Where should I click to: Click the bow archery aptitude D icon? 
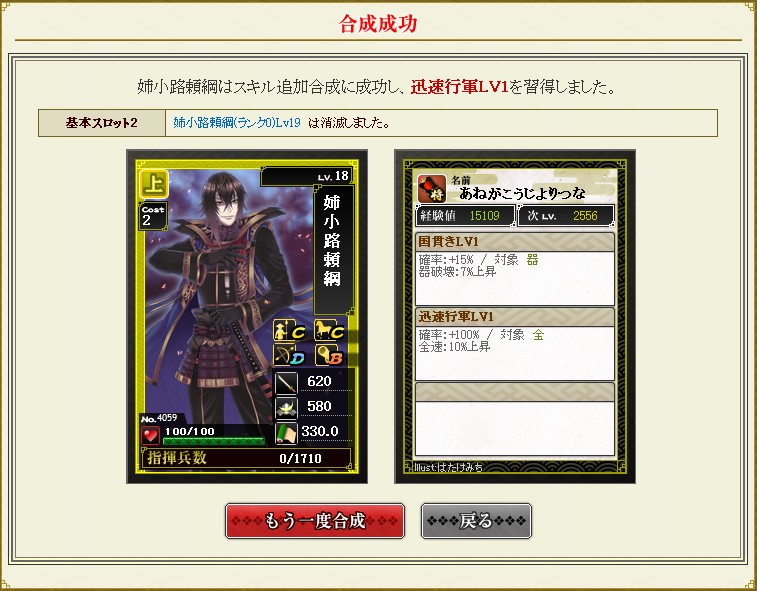pyautogui.click(x=289, y=355)
